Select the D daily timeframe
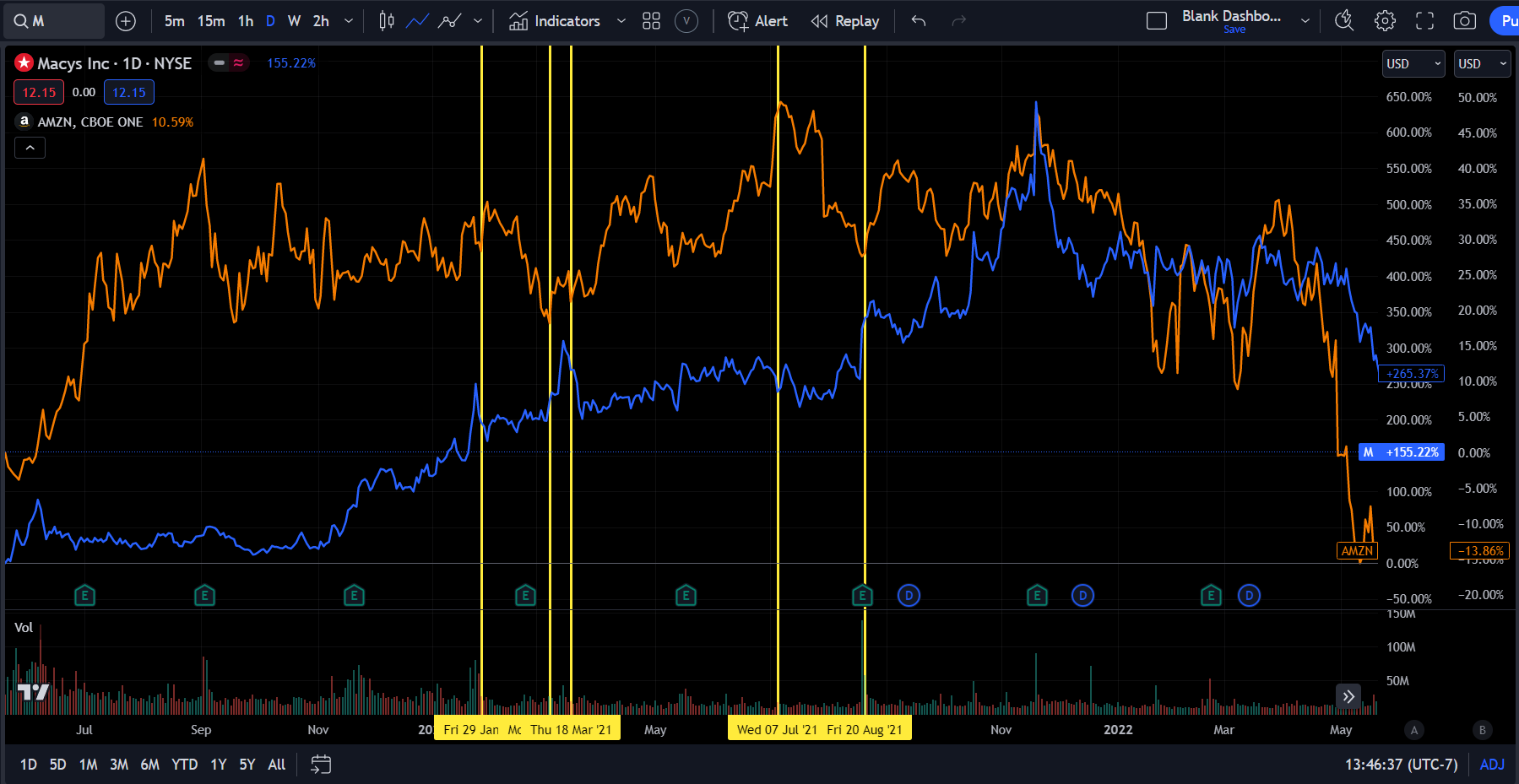 (270, 21)
